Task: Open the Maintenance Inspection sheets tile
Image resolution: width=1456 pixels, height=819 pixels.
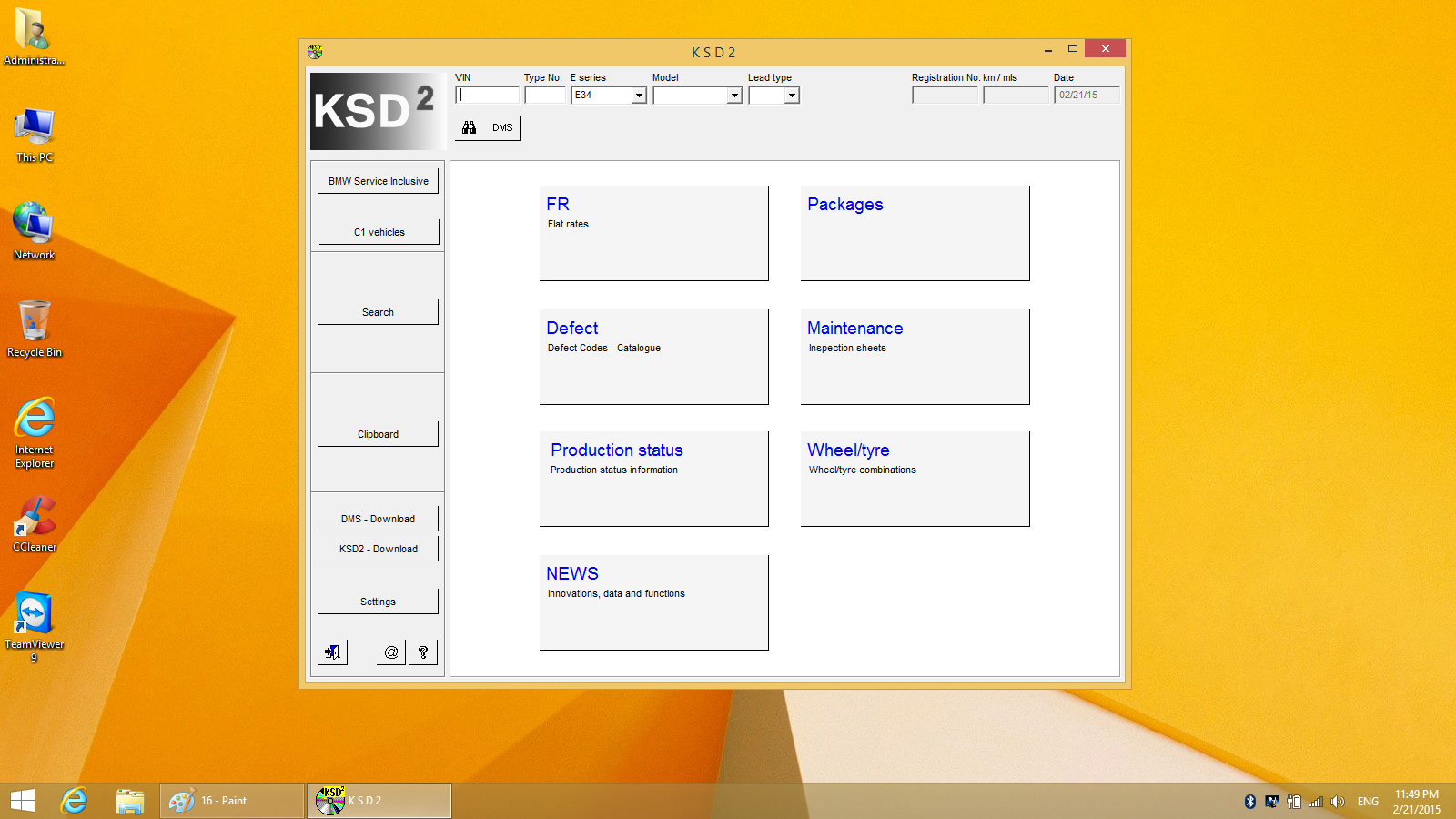Action: tap(915, 357)
